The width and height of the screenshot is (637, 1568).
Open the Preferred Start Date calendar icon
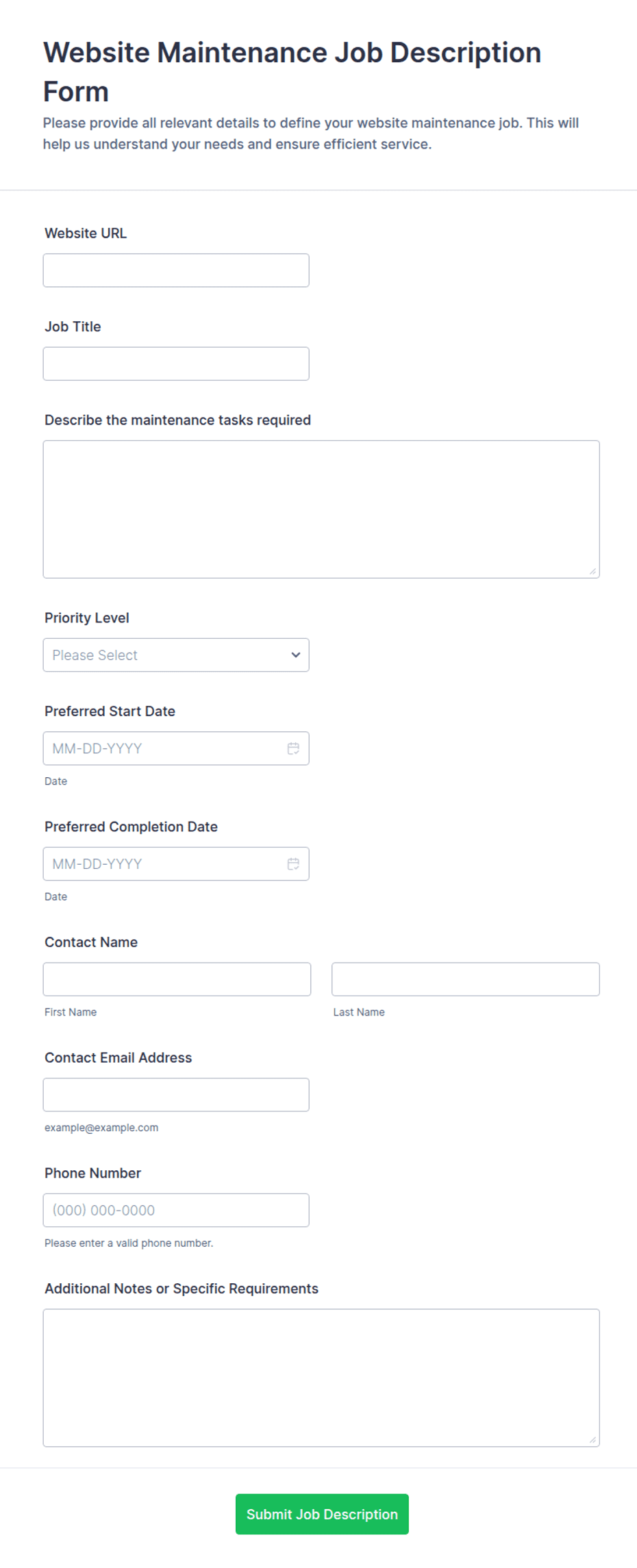point(293,748)
